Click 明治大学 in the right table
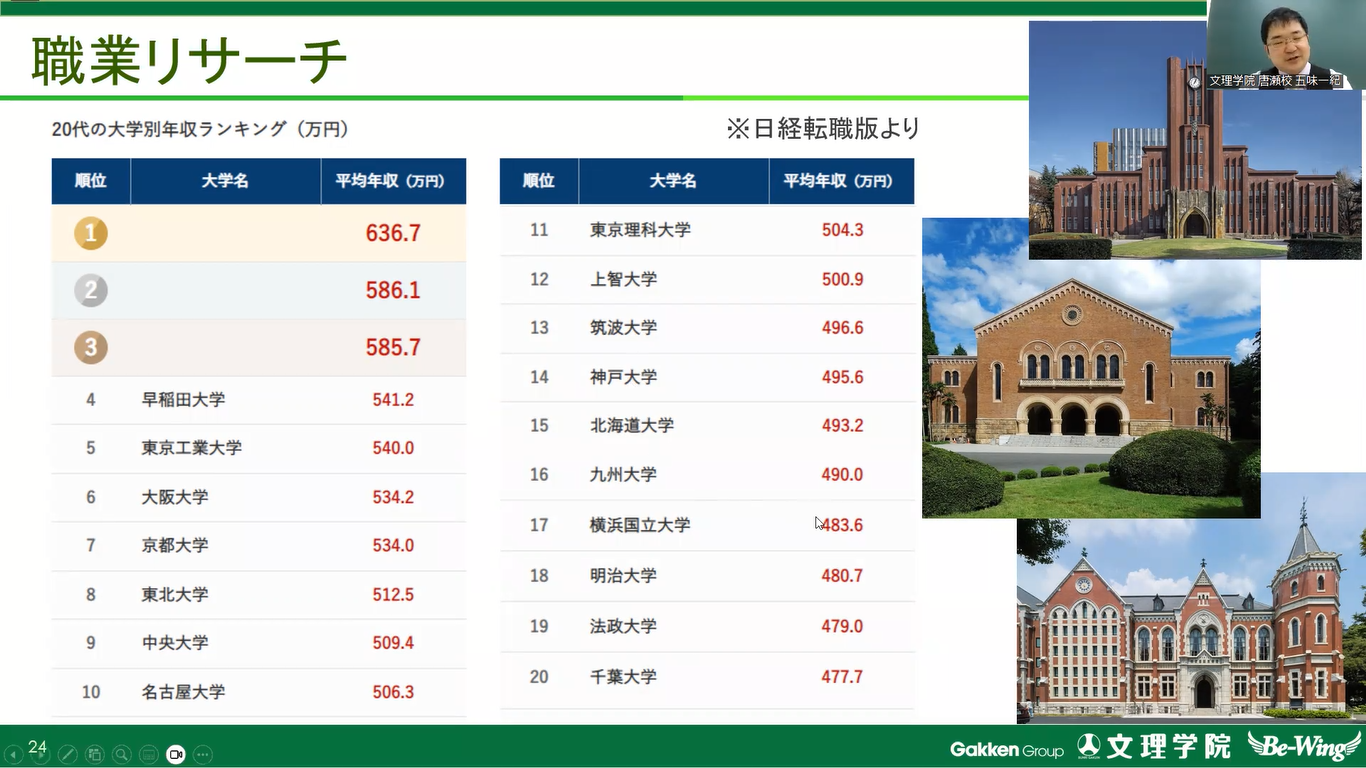1366x768 pixels. [623, 575]
